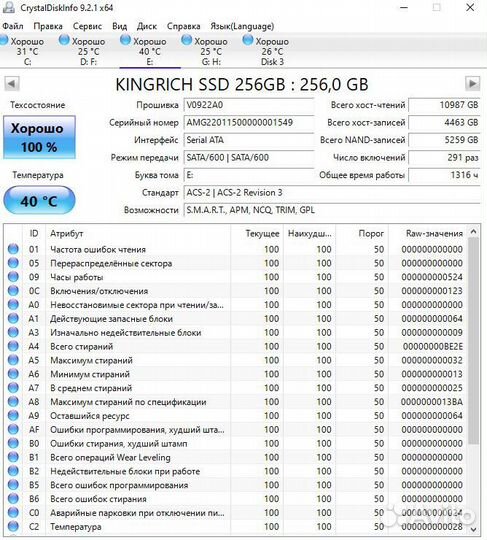Click status icon of Температура C2 row
This screenshot has width=487, height=540.
coord(13,527)
